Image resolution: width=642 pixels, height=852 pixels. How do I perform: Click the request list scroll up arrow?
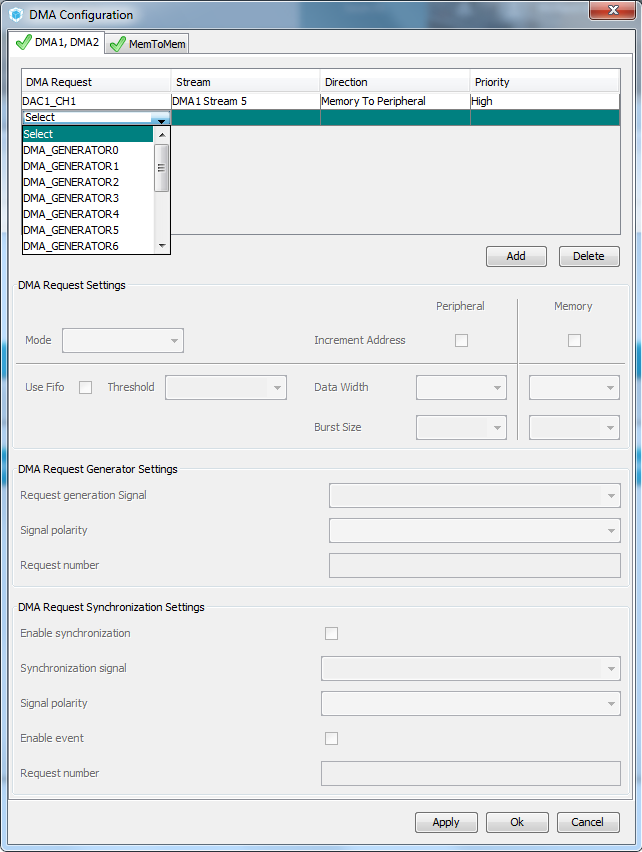162,135
